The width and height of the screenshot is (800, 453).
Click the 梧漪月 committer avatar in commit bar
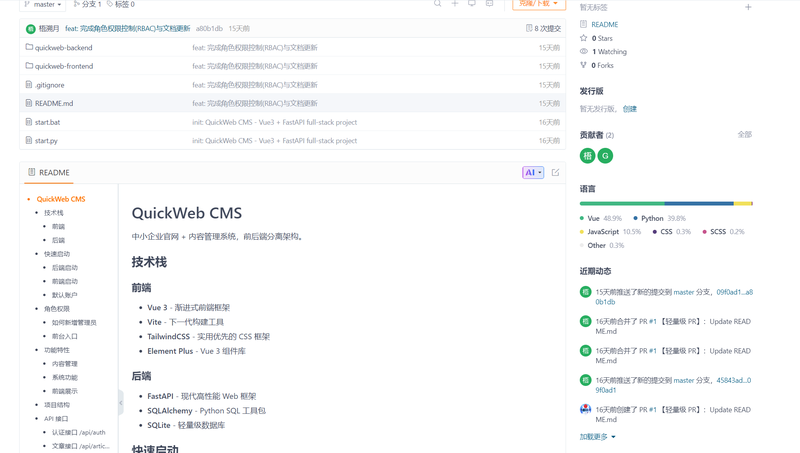(31, 29)
